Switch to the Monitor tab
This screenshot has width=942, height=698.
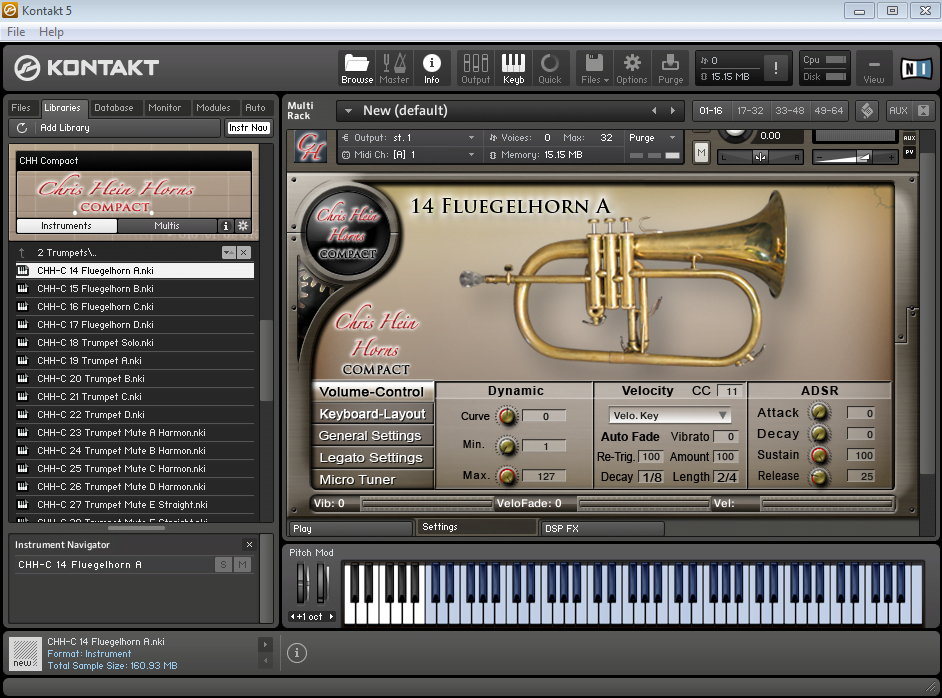coord(165,108)
